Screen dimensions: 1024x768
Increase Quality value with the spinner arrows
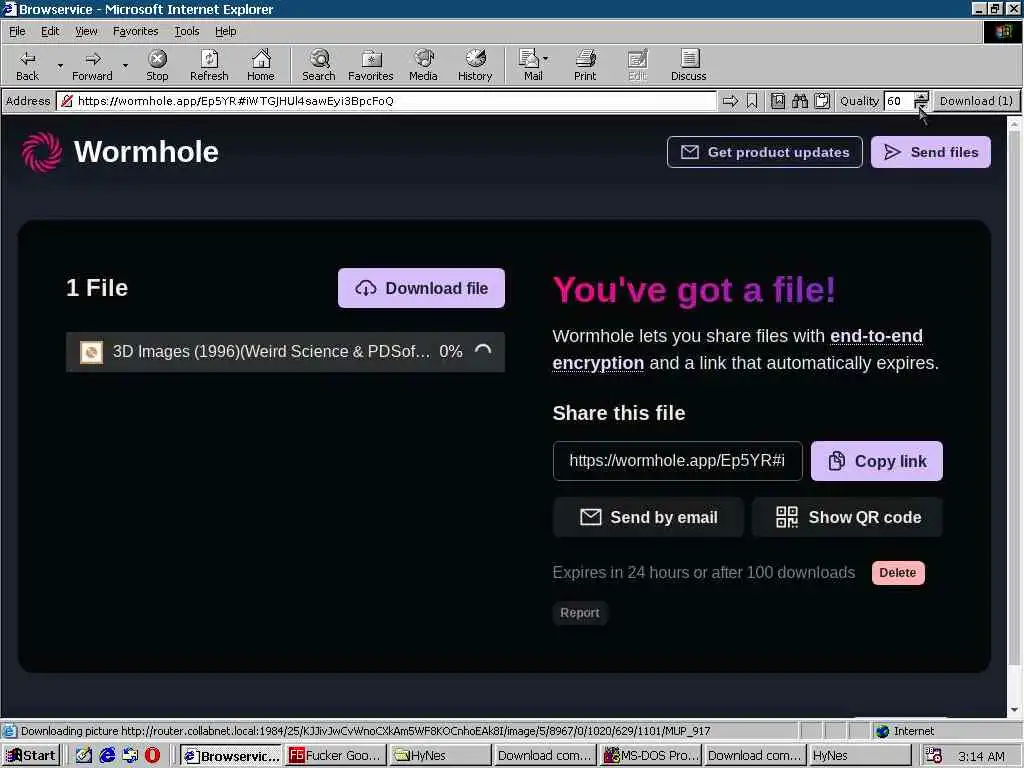point(921,97)
